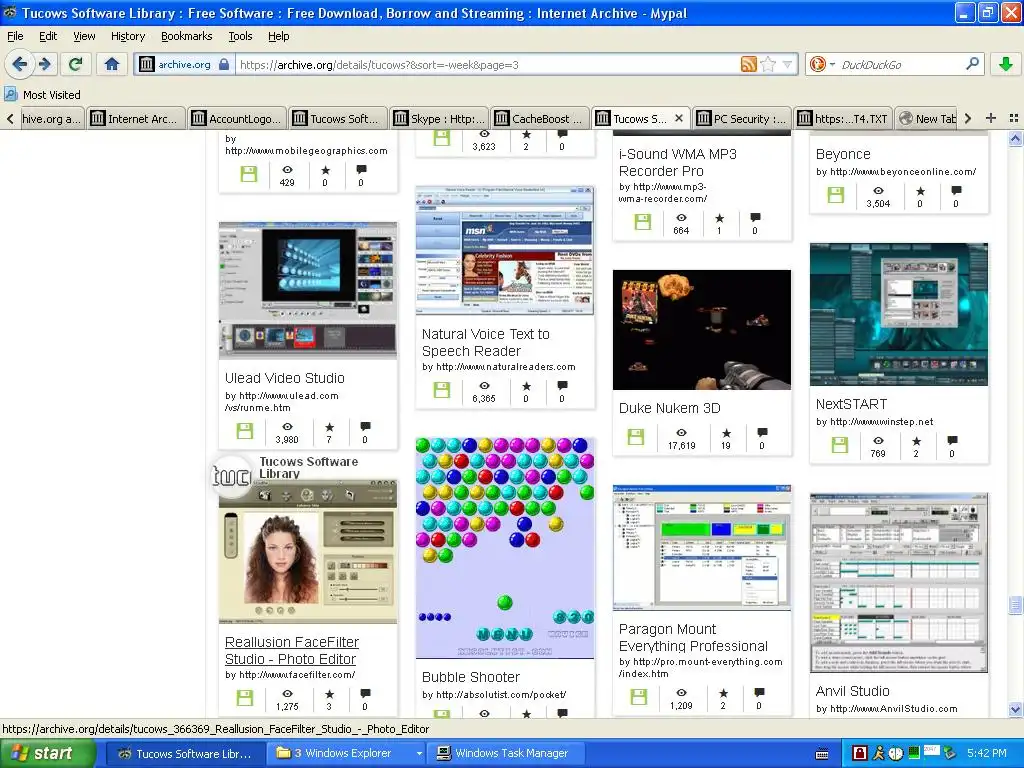Screen dimensions: 1024x768
Task: Open the NextSTART title link
Action: coord(851,404)
